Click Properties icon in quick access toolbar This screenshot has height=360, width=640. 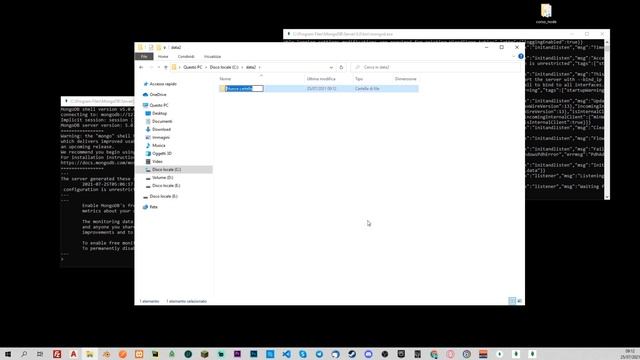coord(151,47)
